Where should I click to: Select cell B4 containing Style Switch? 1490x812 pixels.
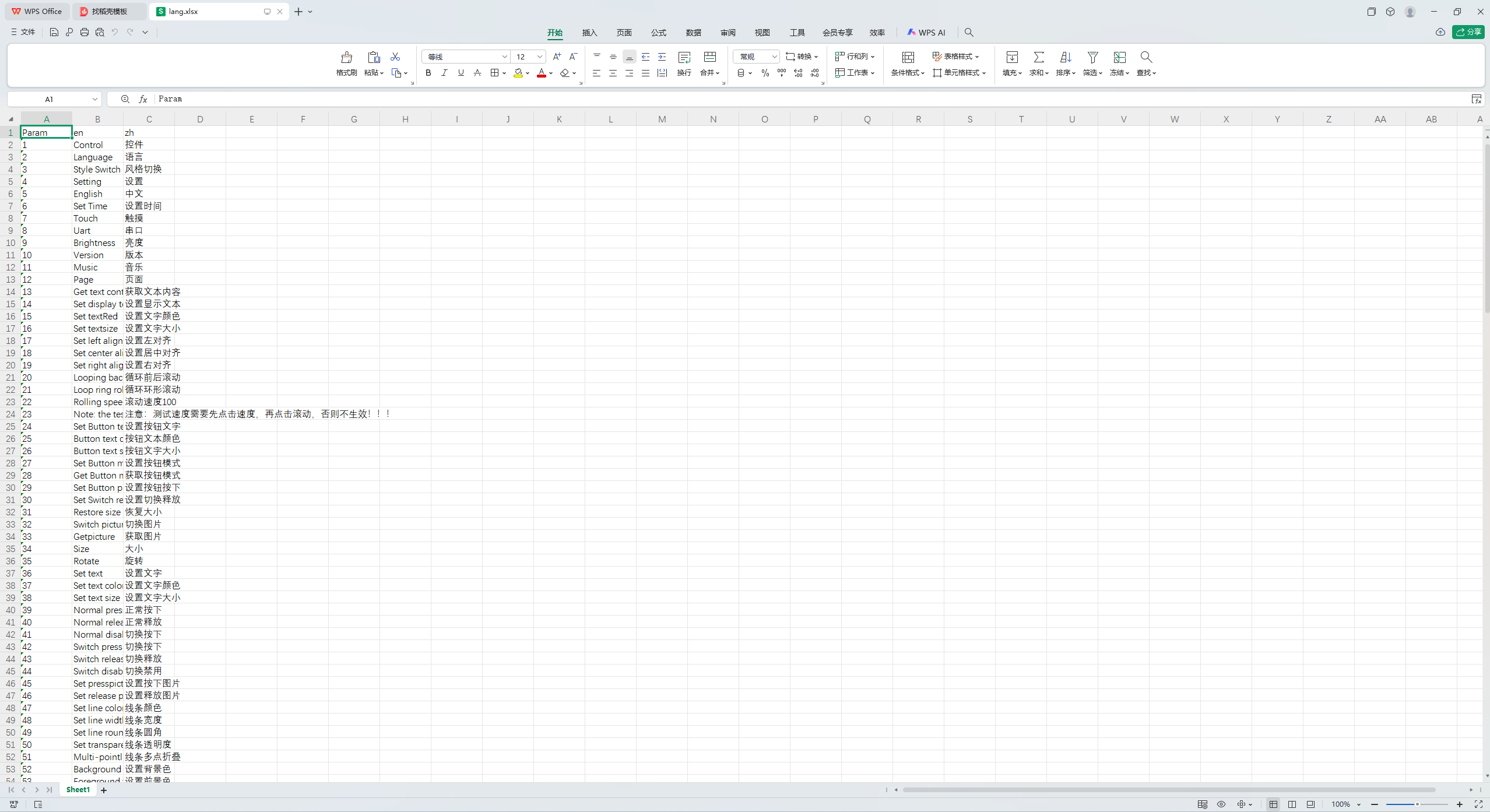pos(97,169)
